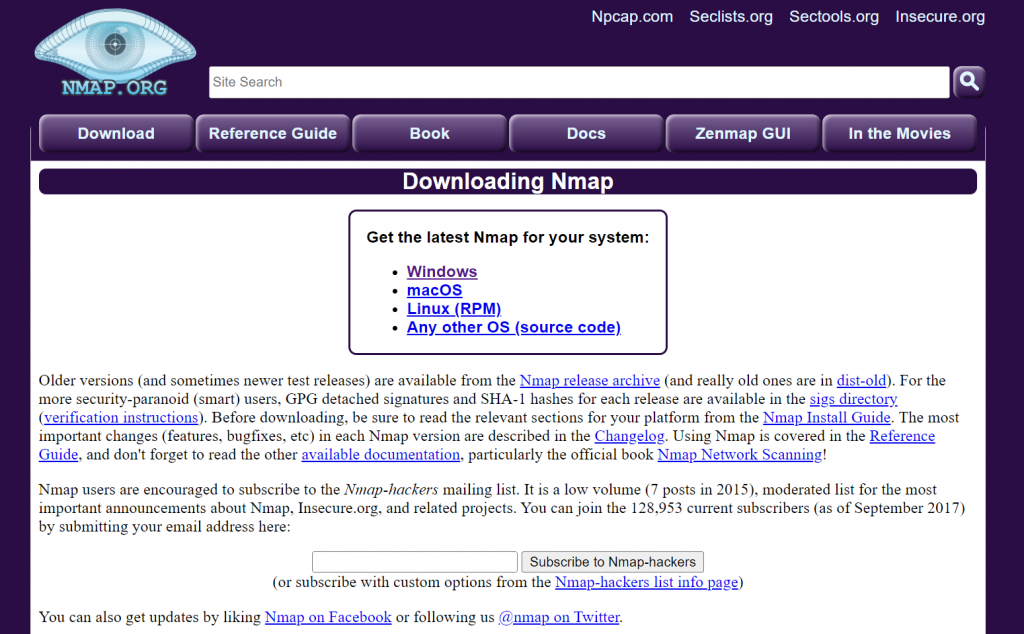This screenshot has height=634, width=1024.
Task: Open the Book tab
Action: click(430, 133)
